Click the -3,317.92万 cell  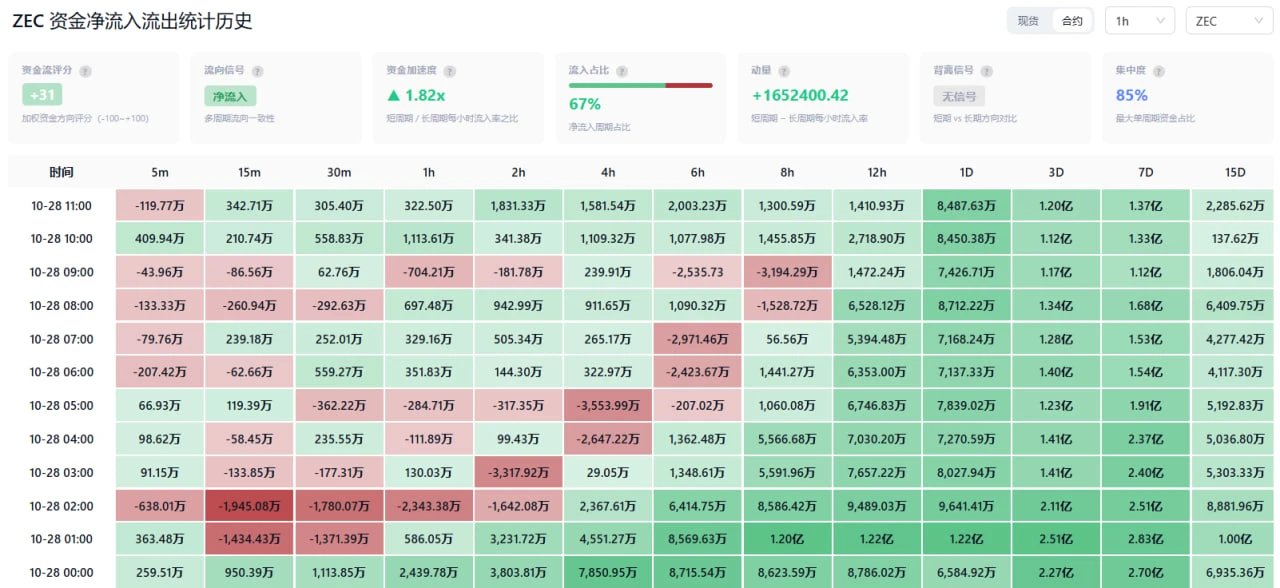[518, 472]
